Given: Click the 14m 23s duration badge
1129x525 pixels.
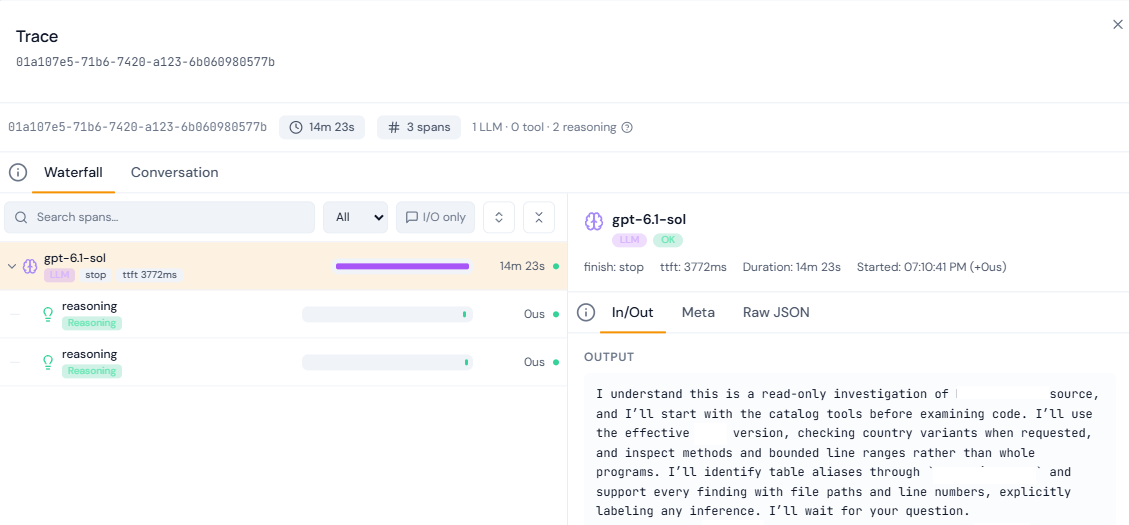Looking at the screenshot, I should pyautogui.click(x=322, y=127).
